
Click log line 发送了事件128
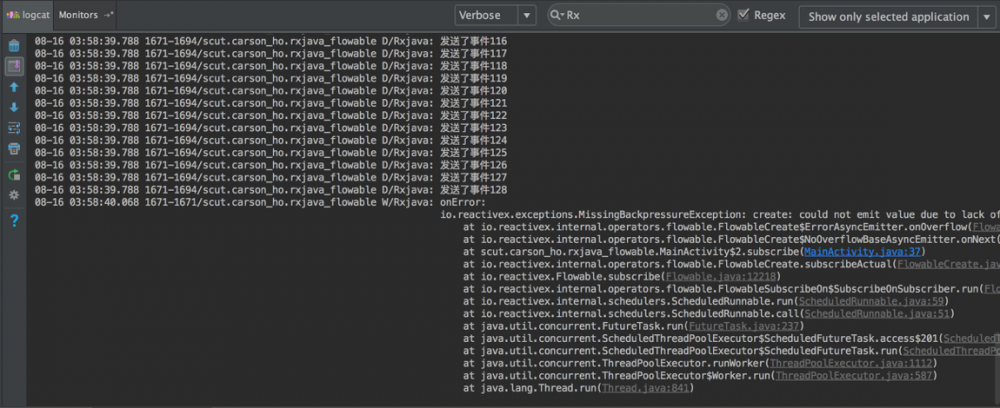[x=271, y=190]
